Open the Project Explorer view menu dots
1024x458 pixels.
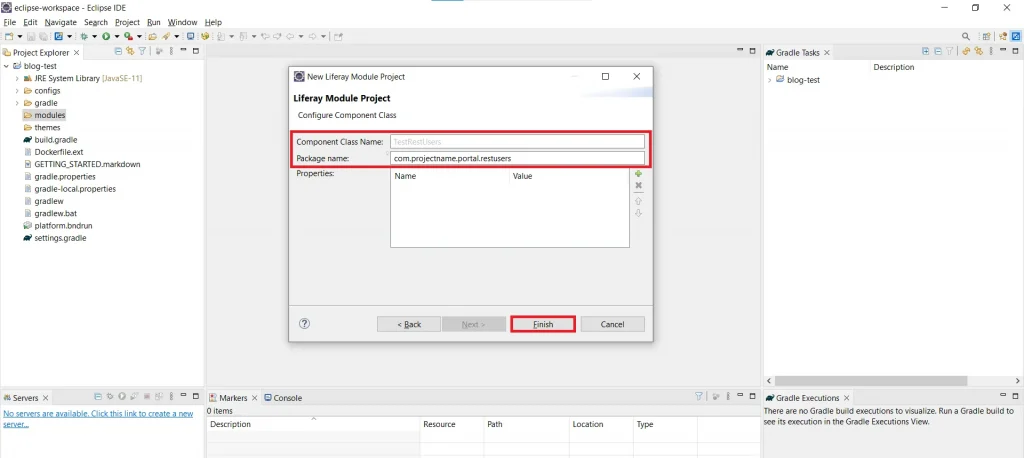(x=171, y=51)
